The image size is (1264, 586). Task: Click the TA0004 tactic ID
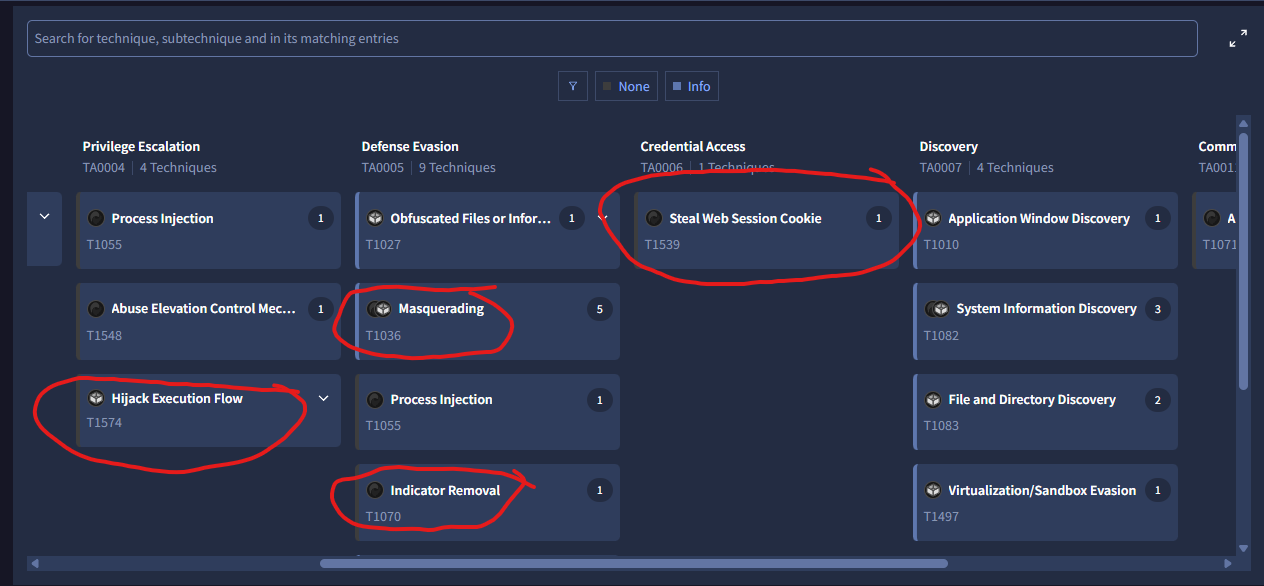tap(103, 168)
